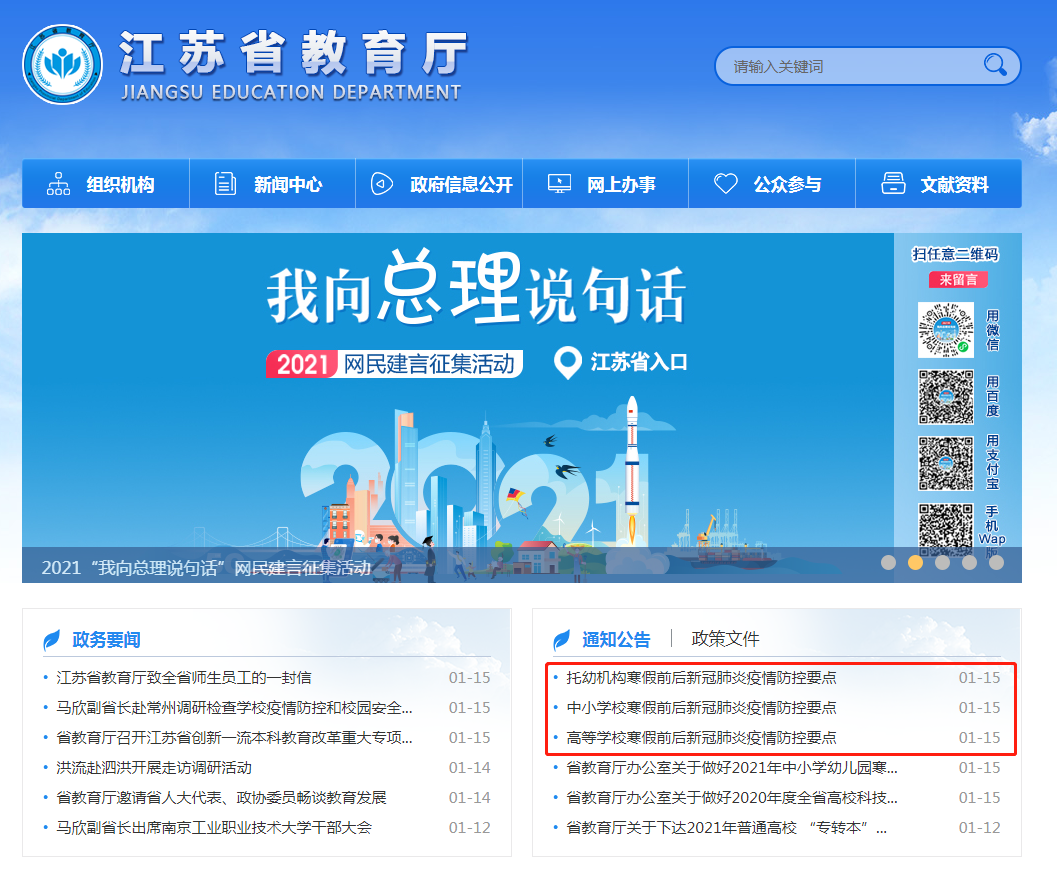Click the 请输入关键词 search field
The width and height of the screenshot is (1057, 873).
click(850, 67)
